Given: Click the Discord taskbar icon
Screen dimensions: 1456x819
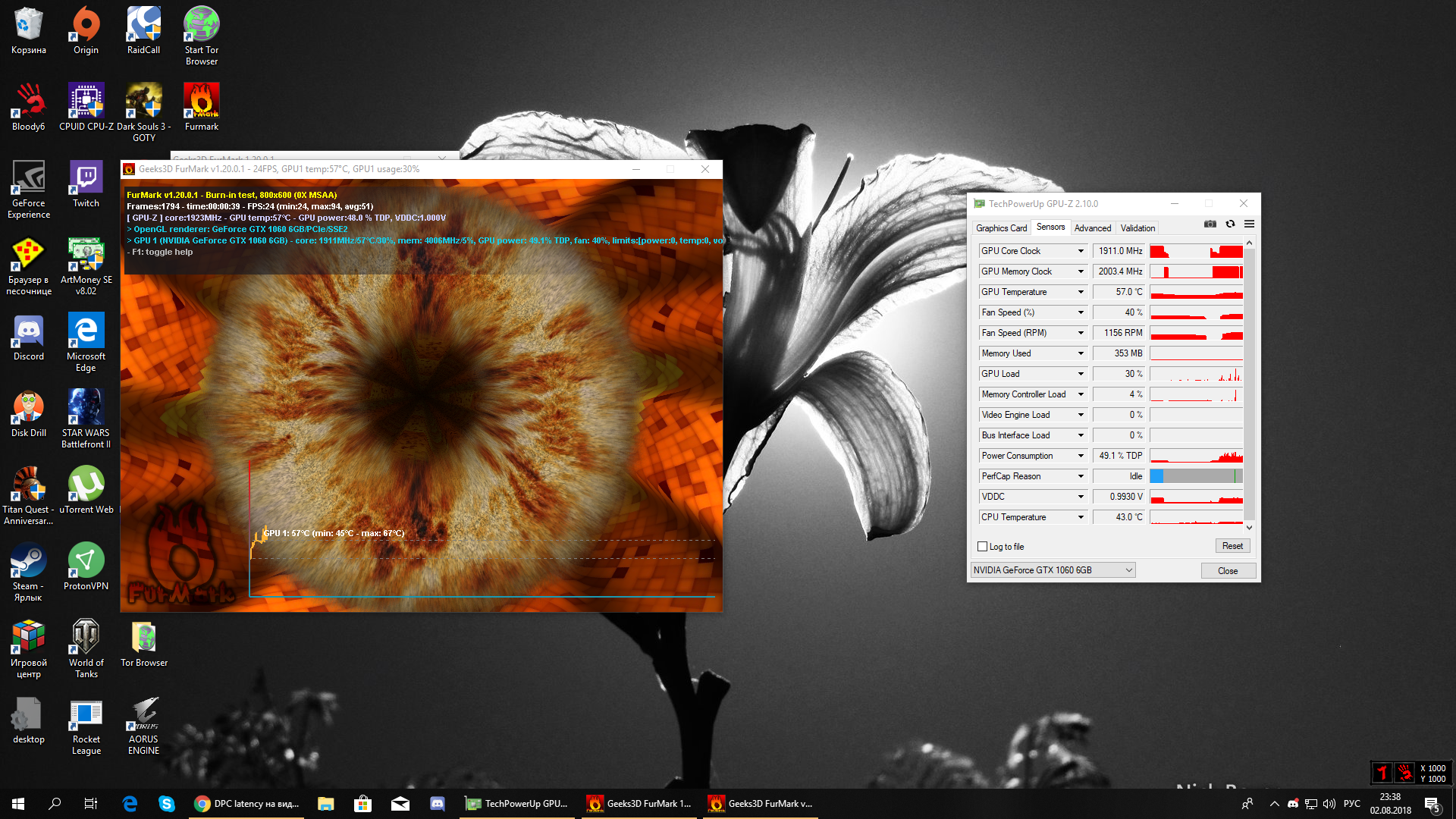Looking at the screenshot, I should (437, 804).
